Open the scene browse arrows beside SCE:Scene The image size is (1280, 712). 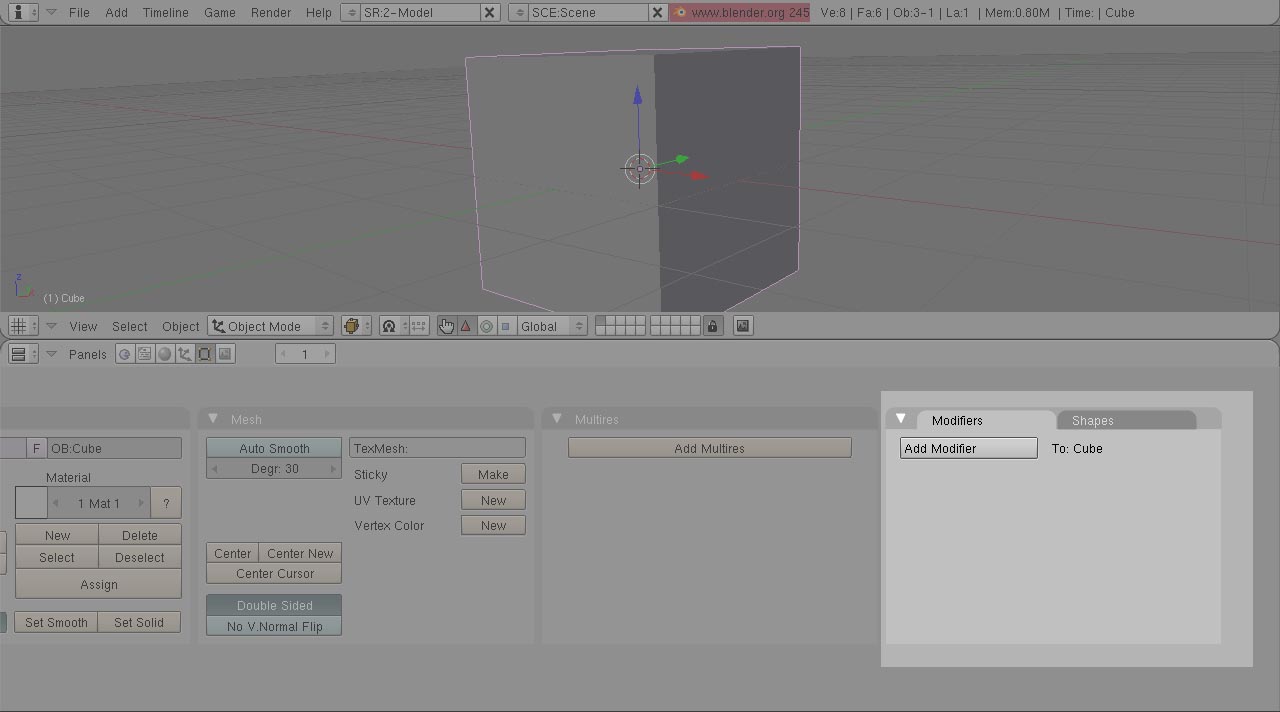point(519,13)
